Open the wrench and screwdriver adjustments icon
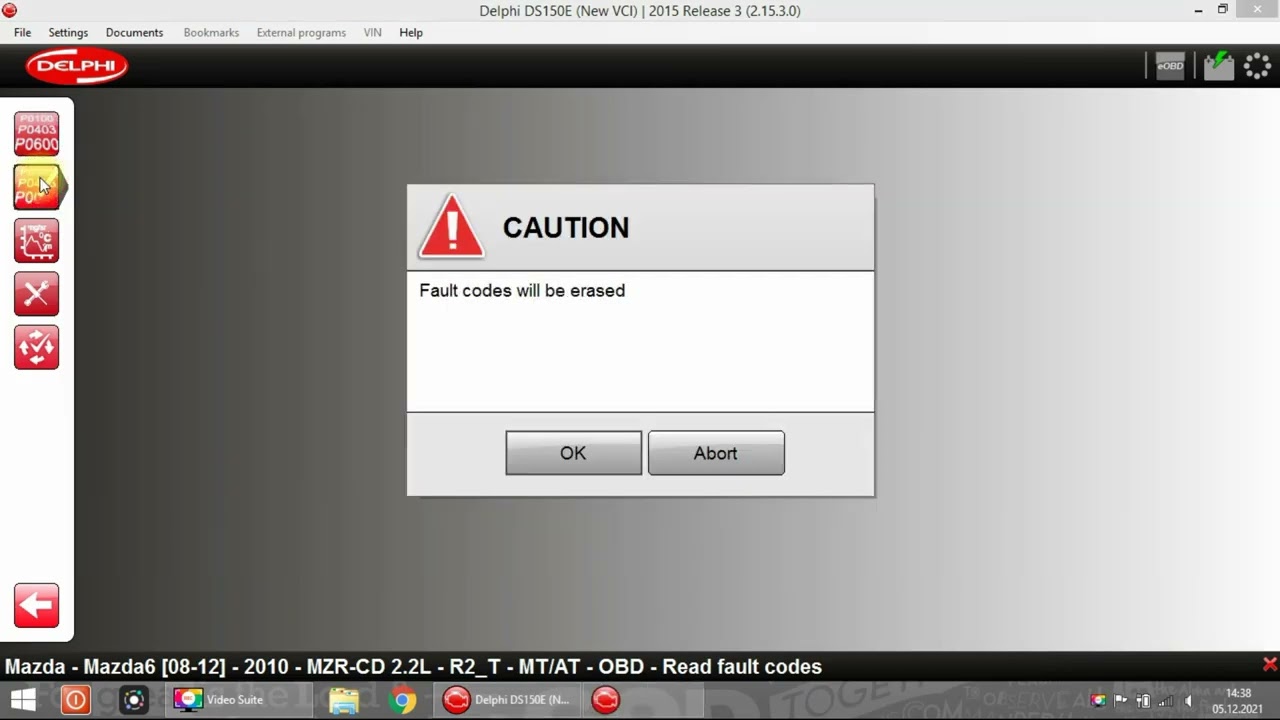 pyautogui.click(x=36, y=294)
